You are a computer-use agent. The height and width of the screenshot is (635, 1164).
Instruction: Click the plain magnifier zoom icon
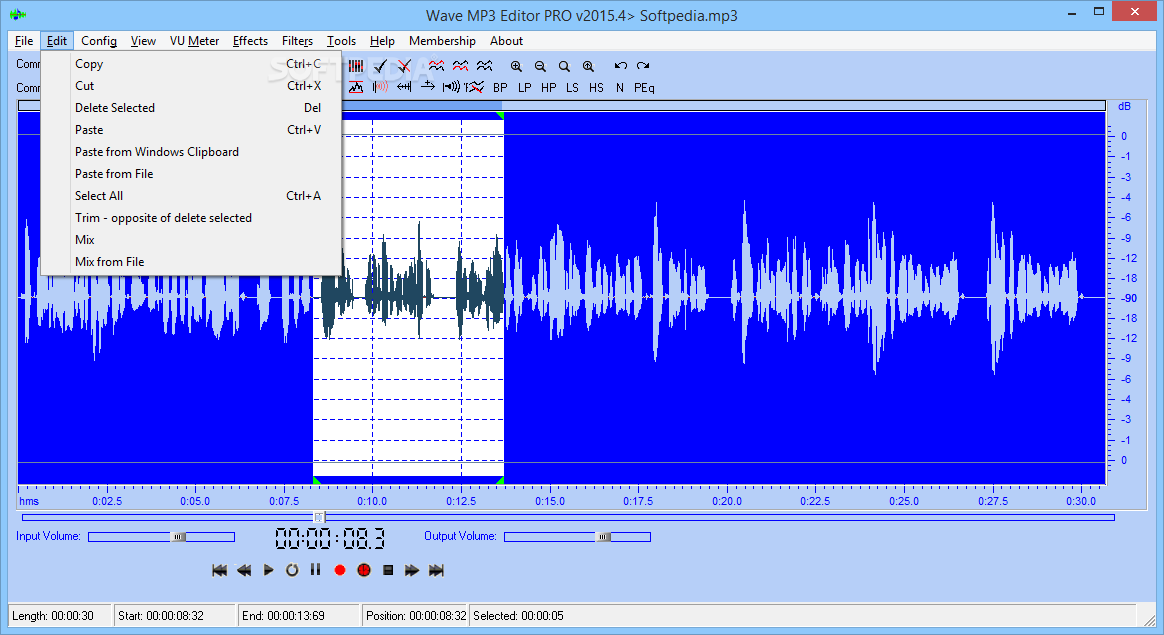point(564,66)
